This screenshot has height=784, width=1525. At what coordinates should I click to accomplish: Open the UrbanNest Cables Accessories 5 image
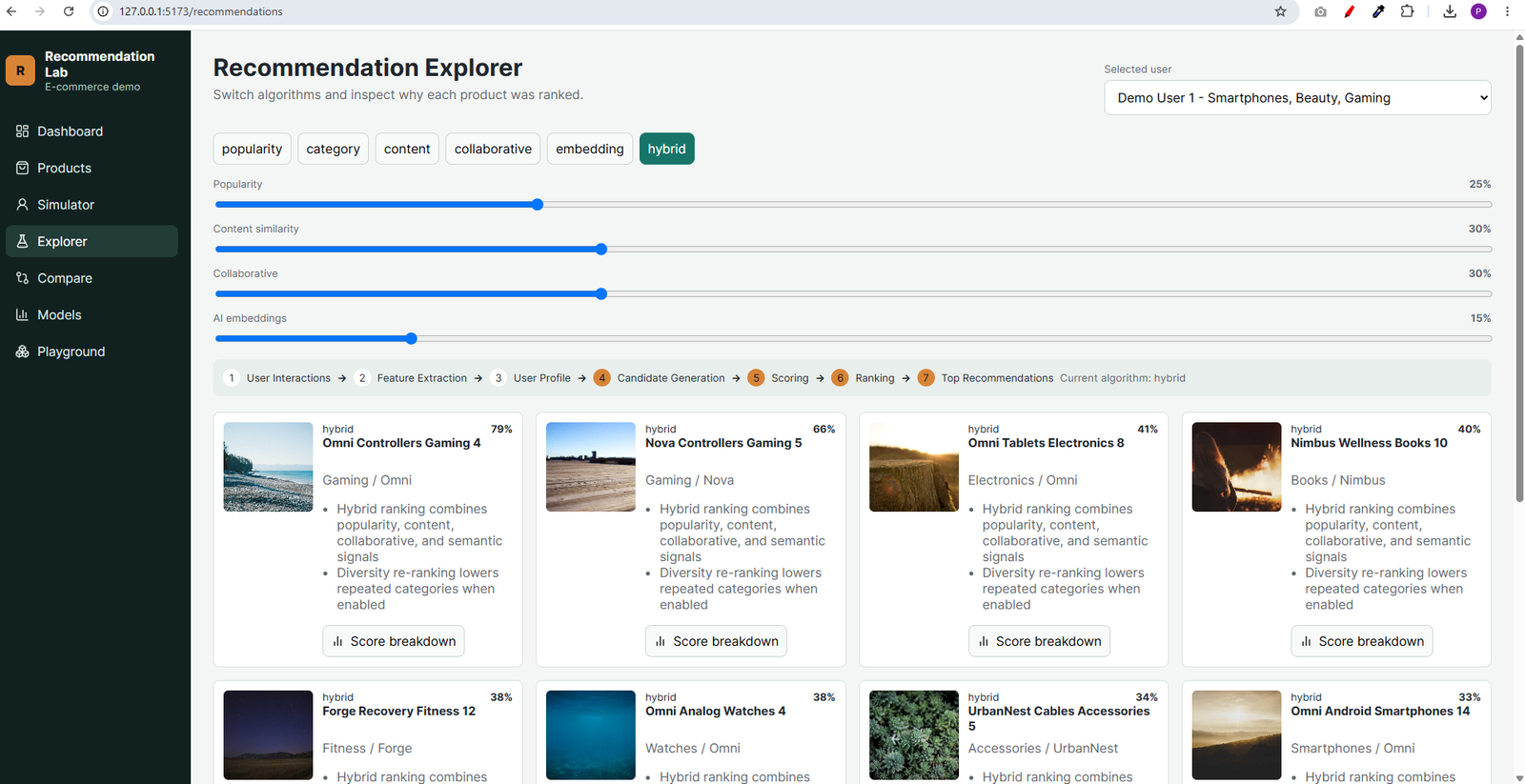click(914, 735)
